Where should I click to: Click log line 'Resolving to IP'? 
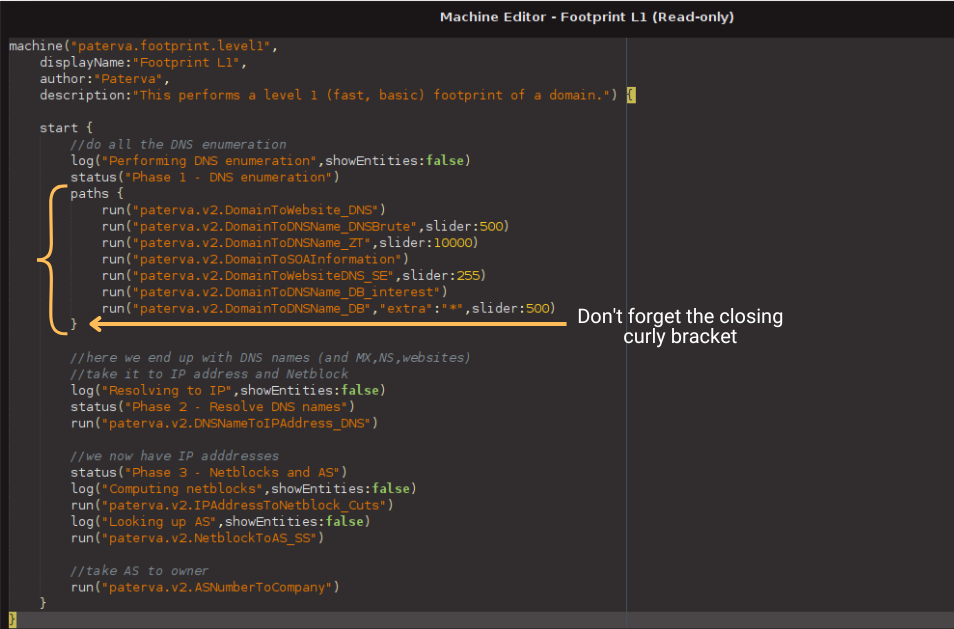pyautogui.click(x=228, y=391)
